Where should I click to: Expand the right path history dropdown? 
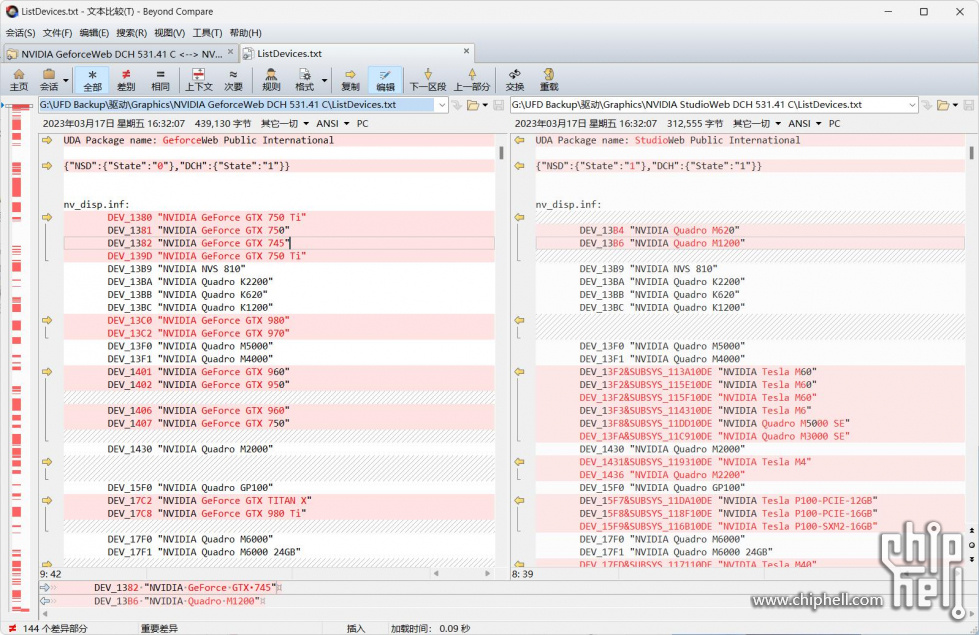tap(912, 105)
